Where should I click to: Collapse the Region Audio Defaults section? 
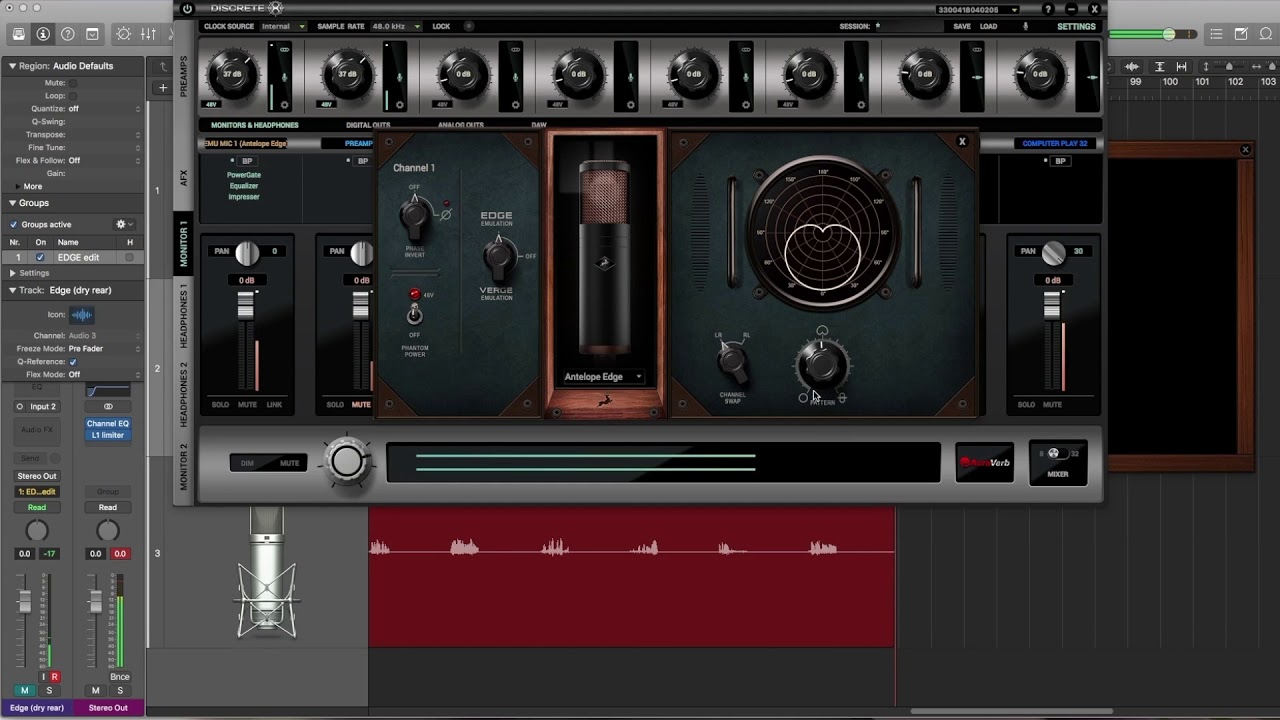13,66
